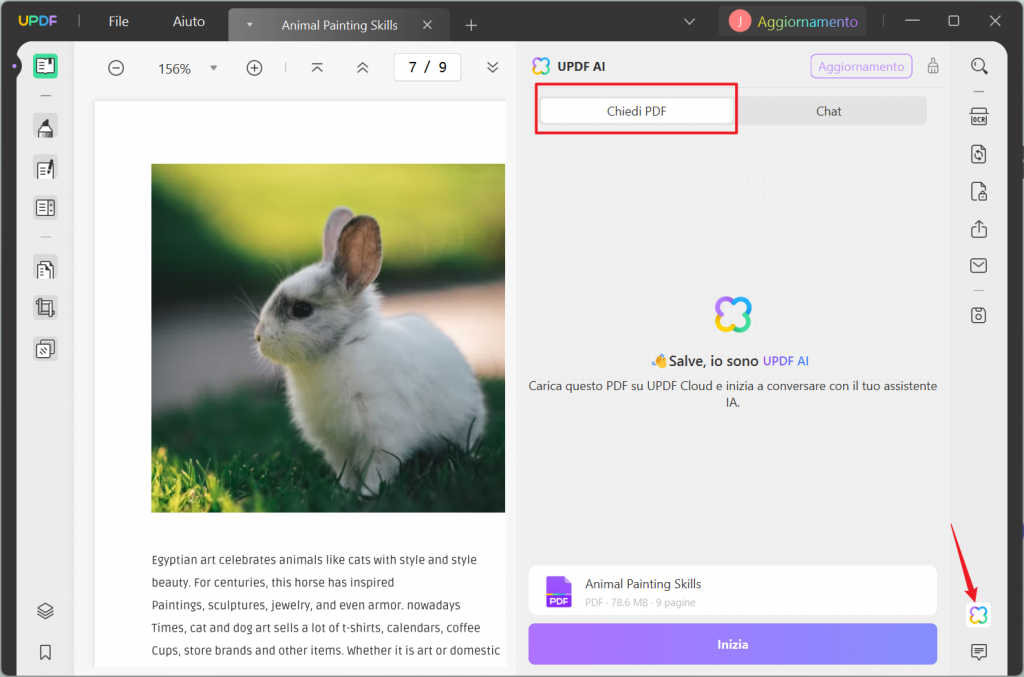Open the Edit PDF tool
Screen dimensions: 1024x677
click(x=45, y=168)
